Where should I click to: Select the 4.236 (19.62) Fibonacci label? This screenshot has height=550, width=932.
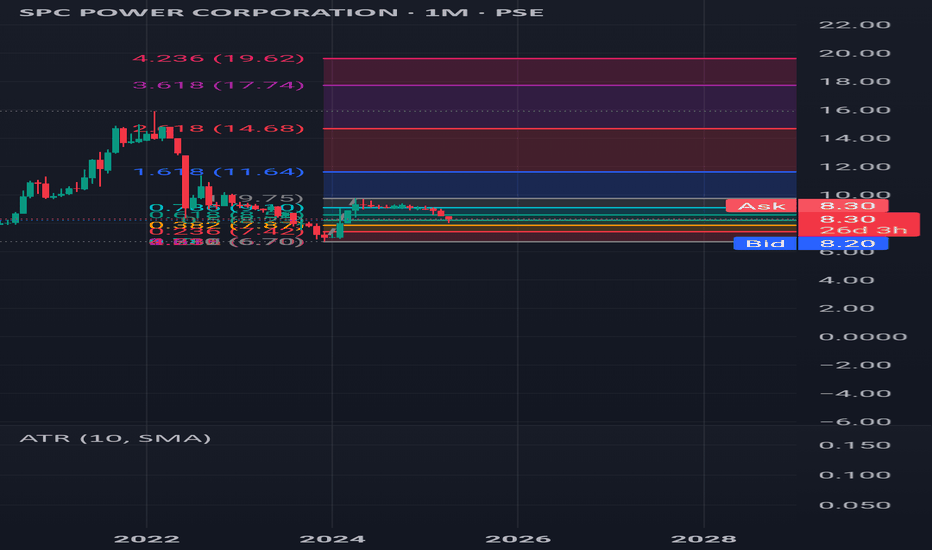pyautogui.click(x=218, y=58)
